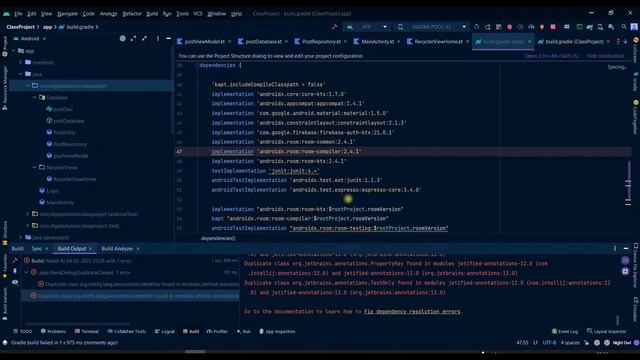Toggle the Terminal tool window

click(87, 331)
